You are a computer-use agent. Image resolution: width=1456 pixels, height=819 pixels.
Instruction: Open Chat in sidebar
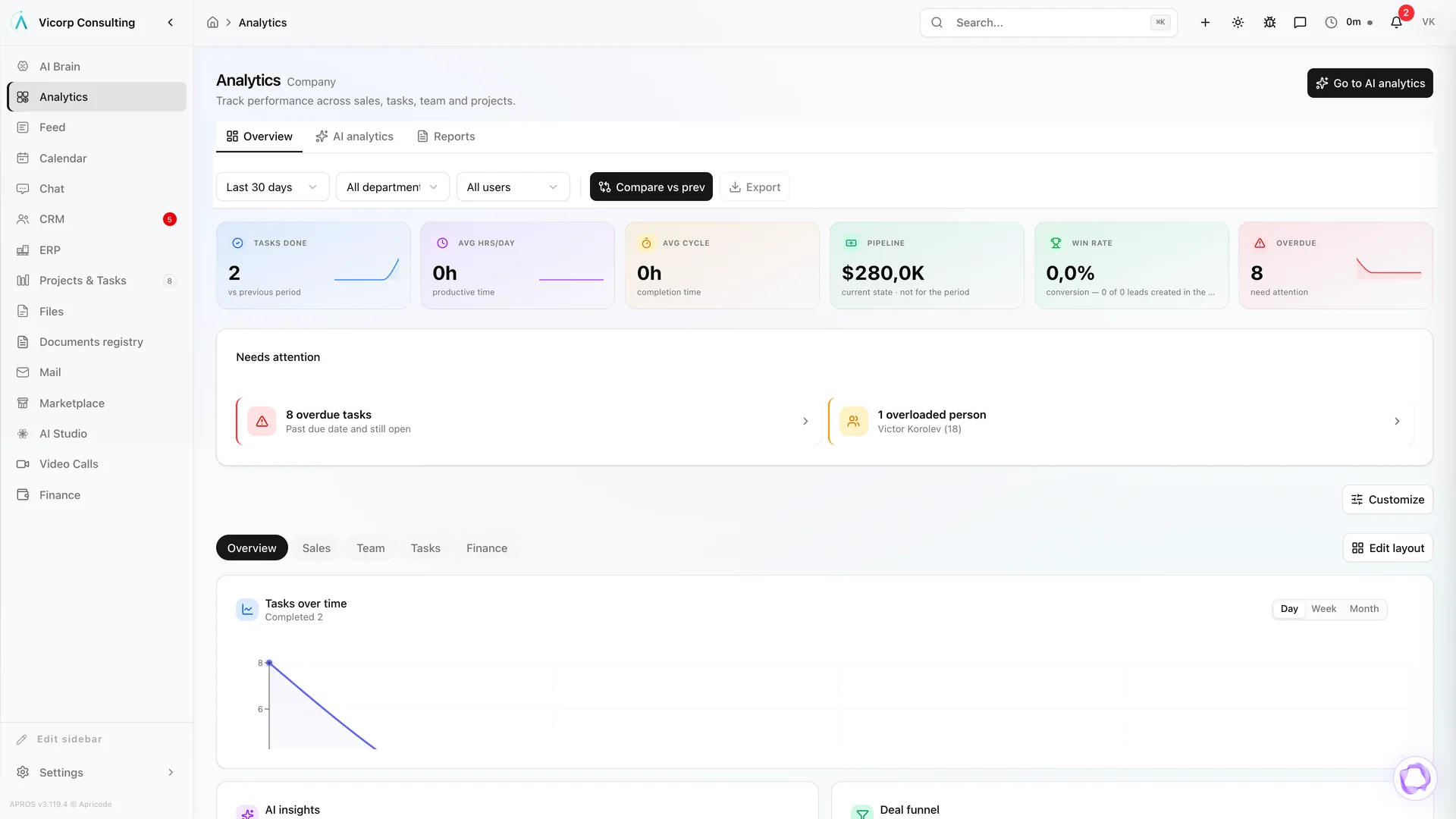click(x=96, y=188)
